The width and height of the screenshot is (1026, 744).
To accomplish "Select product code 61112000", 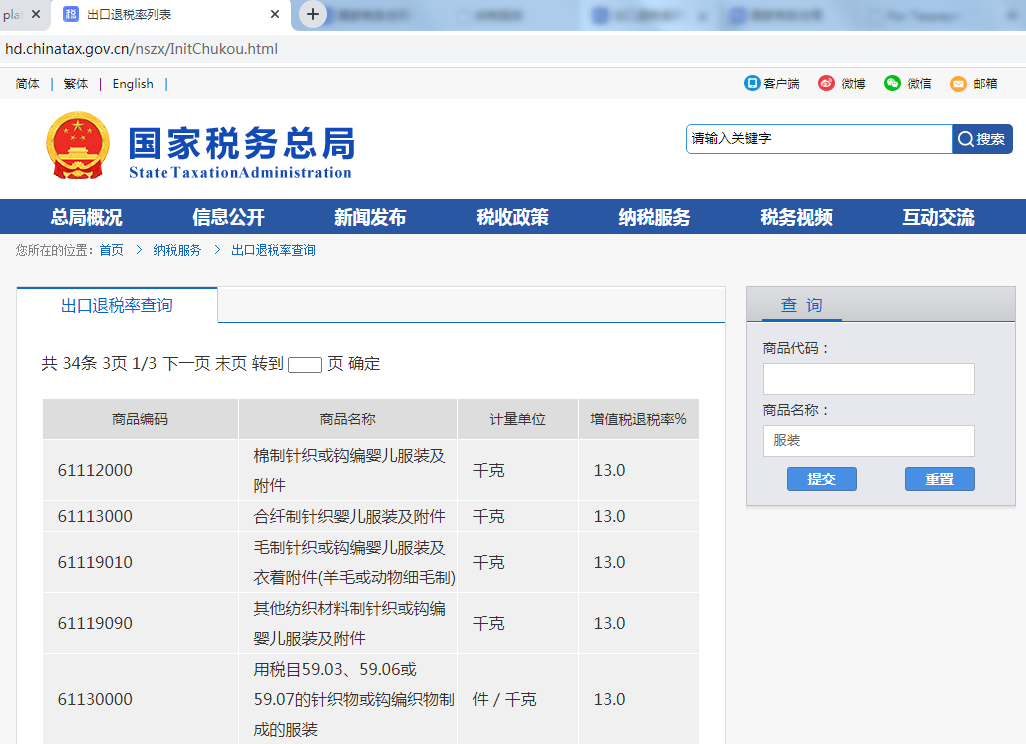I will [x=95, y=470].
